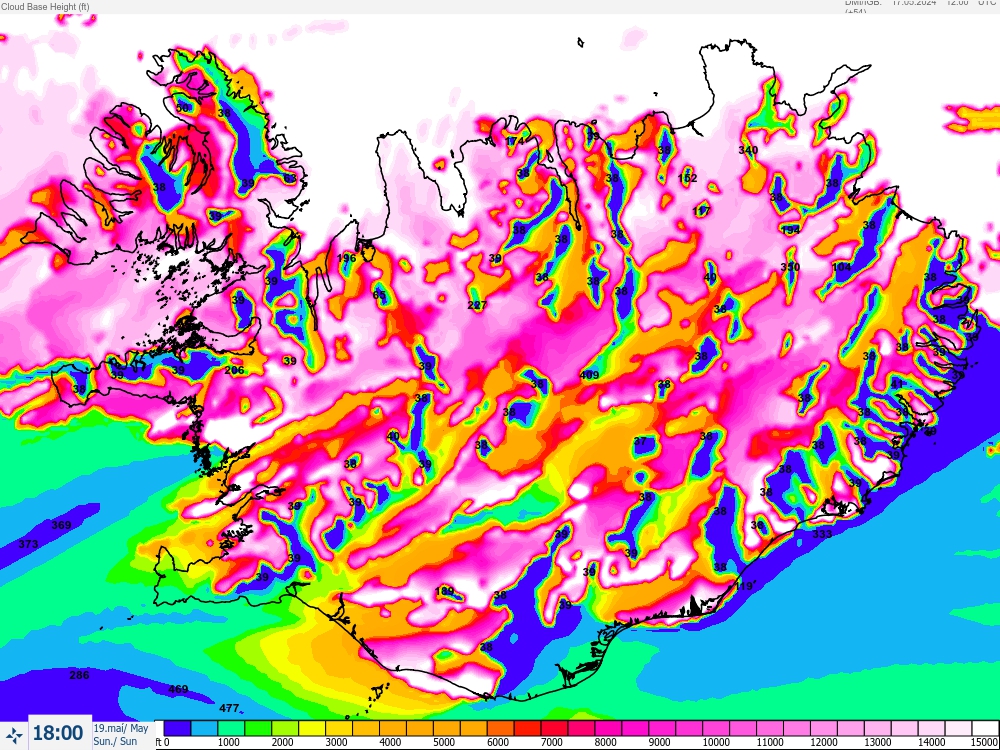Viewport: 1000px width, 750px height.
Task: Click the 8000 legend scale label
Action: pos(606,742)
